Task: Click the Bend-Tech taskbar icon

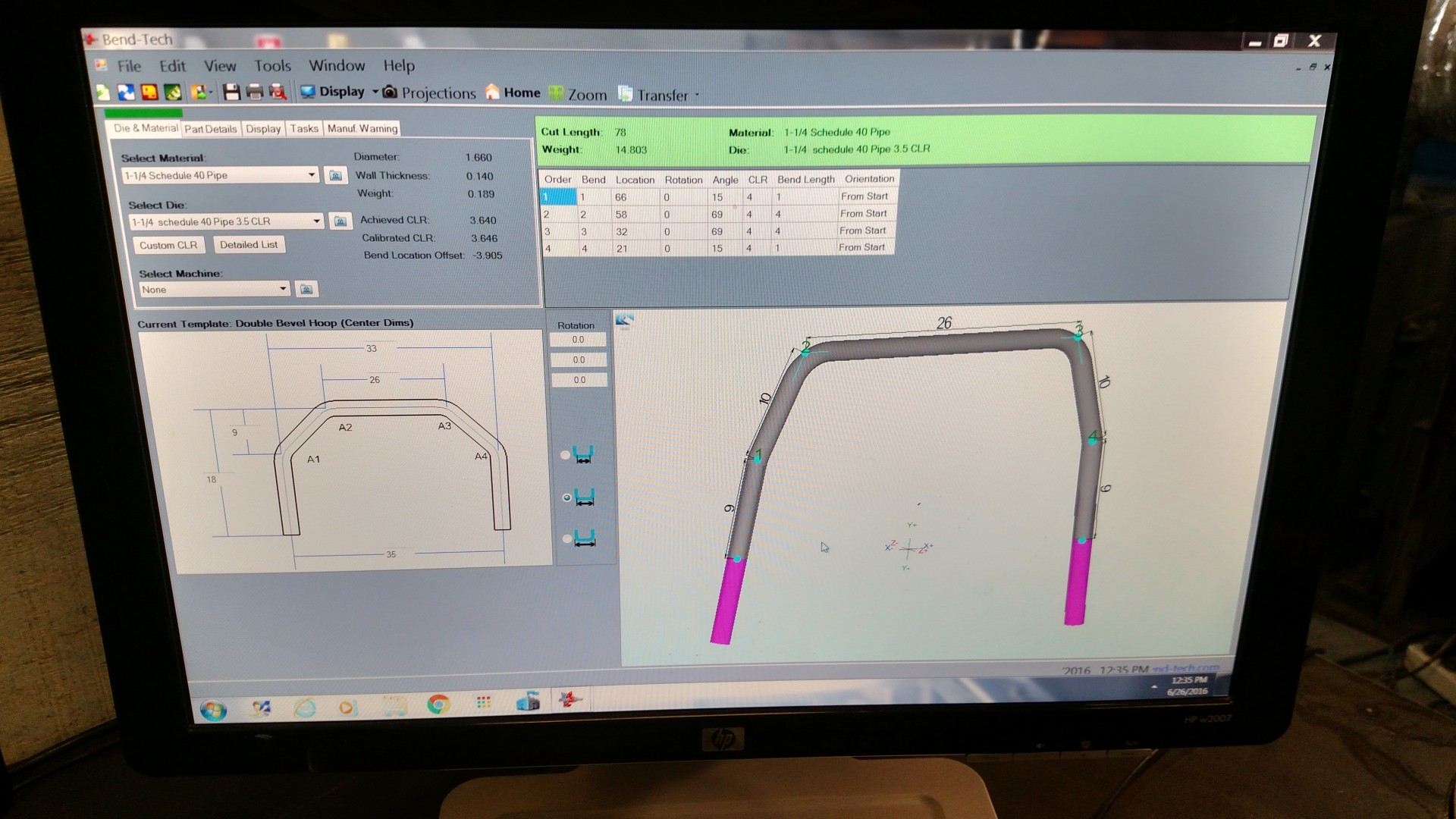Action: pyautogui.click(x=570, y=699)
